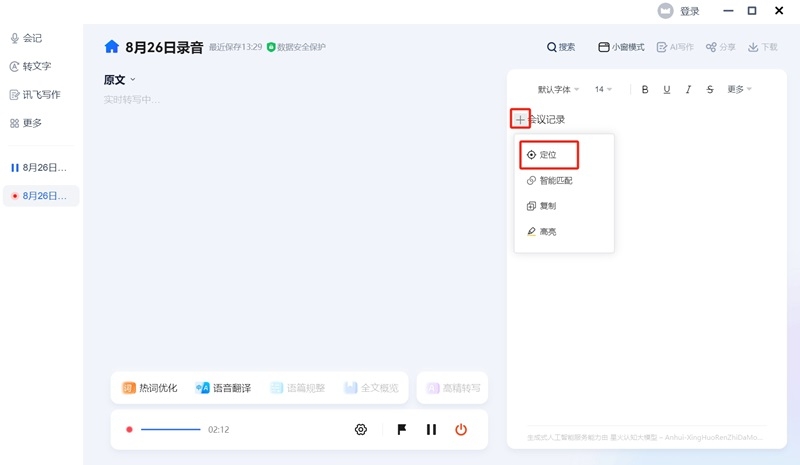Click the 实时转写中 placeholder text
Viewport: 800px width, 465px height.
(132, 100)
